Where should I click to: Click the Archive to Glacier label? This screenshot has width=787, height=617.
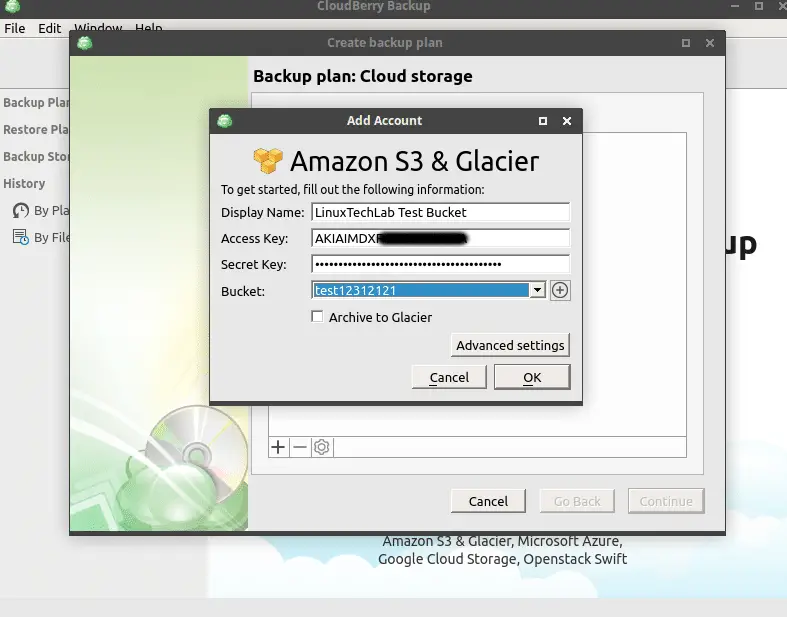click(380, 317)
